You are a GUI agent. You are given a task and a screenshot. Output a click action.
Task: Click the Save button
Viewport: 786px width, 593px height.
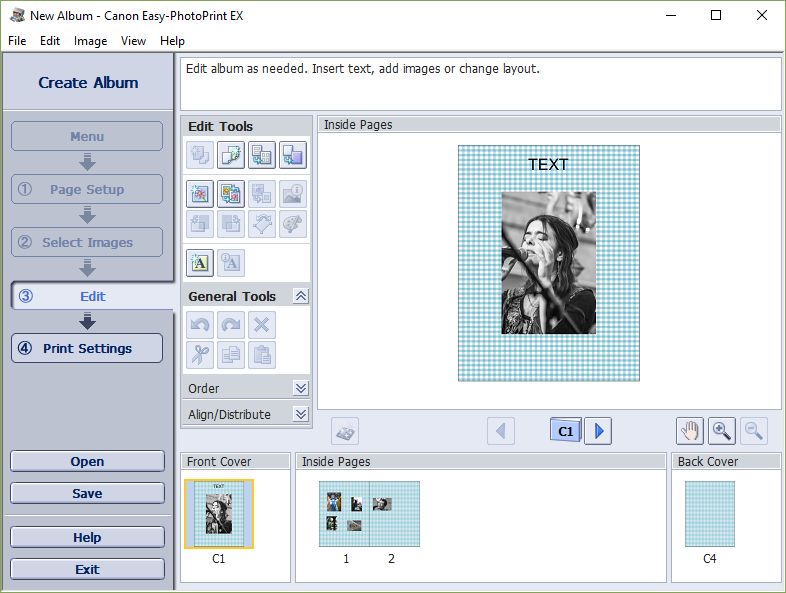tap(87, 493)
